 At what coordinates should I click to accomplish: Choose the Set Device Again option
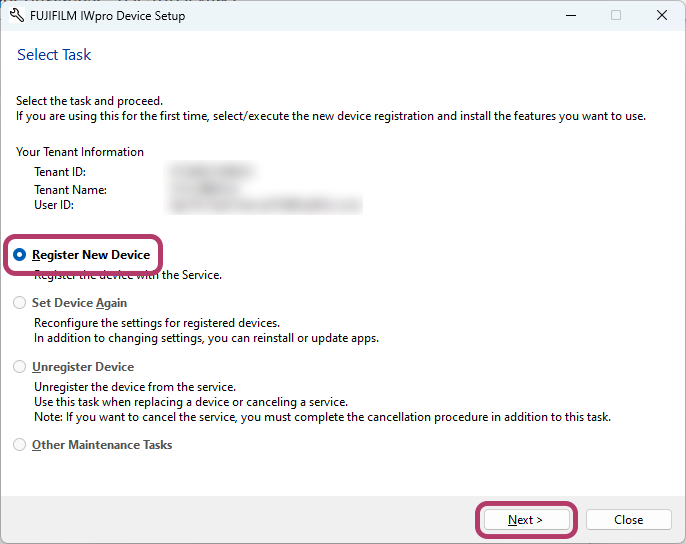click(x=20, y=302)
